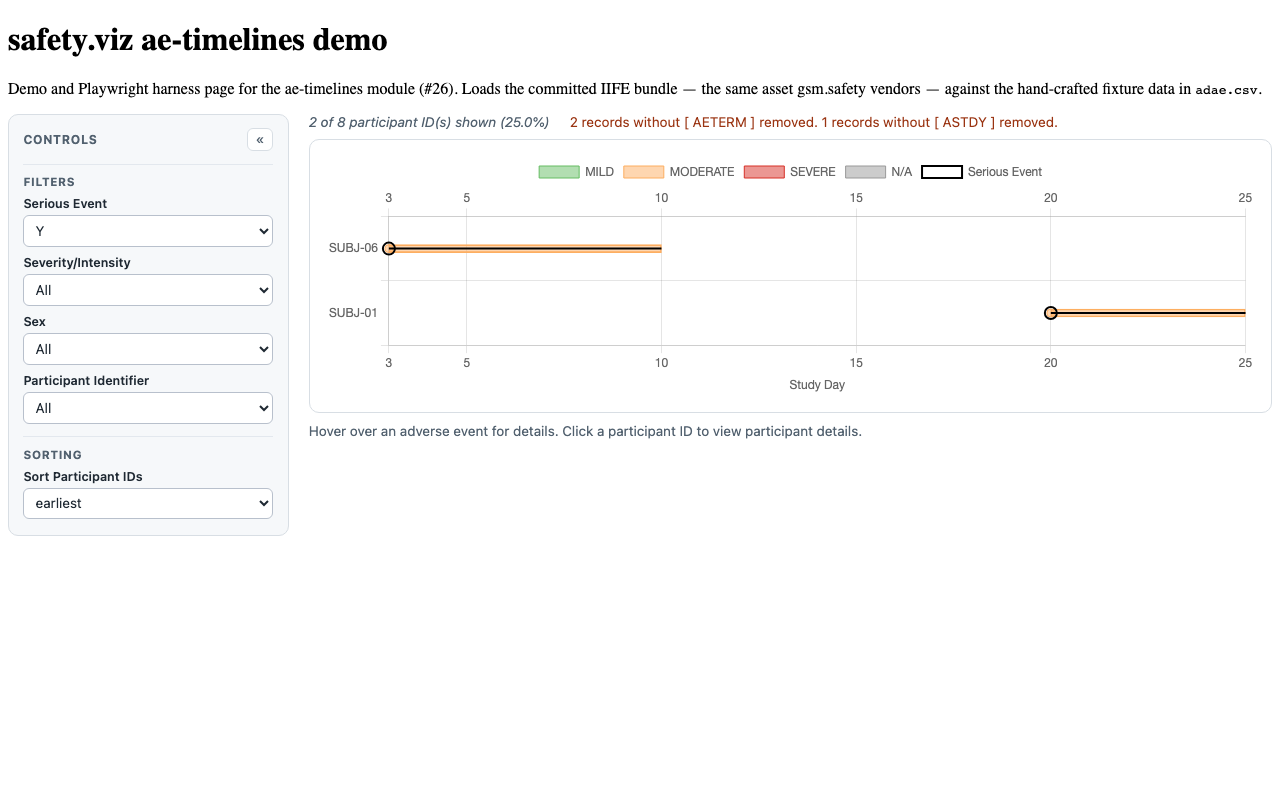Collapse the Controls panel with the chevron button
The height and width of the screenshot is (800, 1280).
(260, 140)
